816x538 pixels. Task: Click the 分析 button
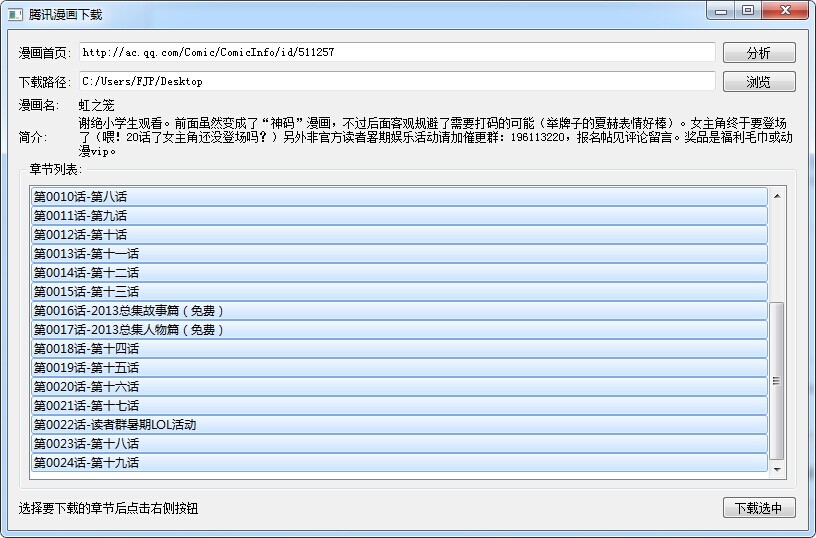(759, 53)
